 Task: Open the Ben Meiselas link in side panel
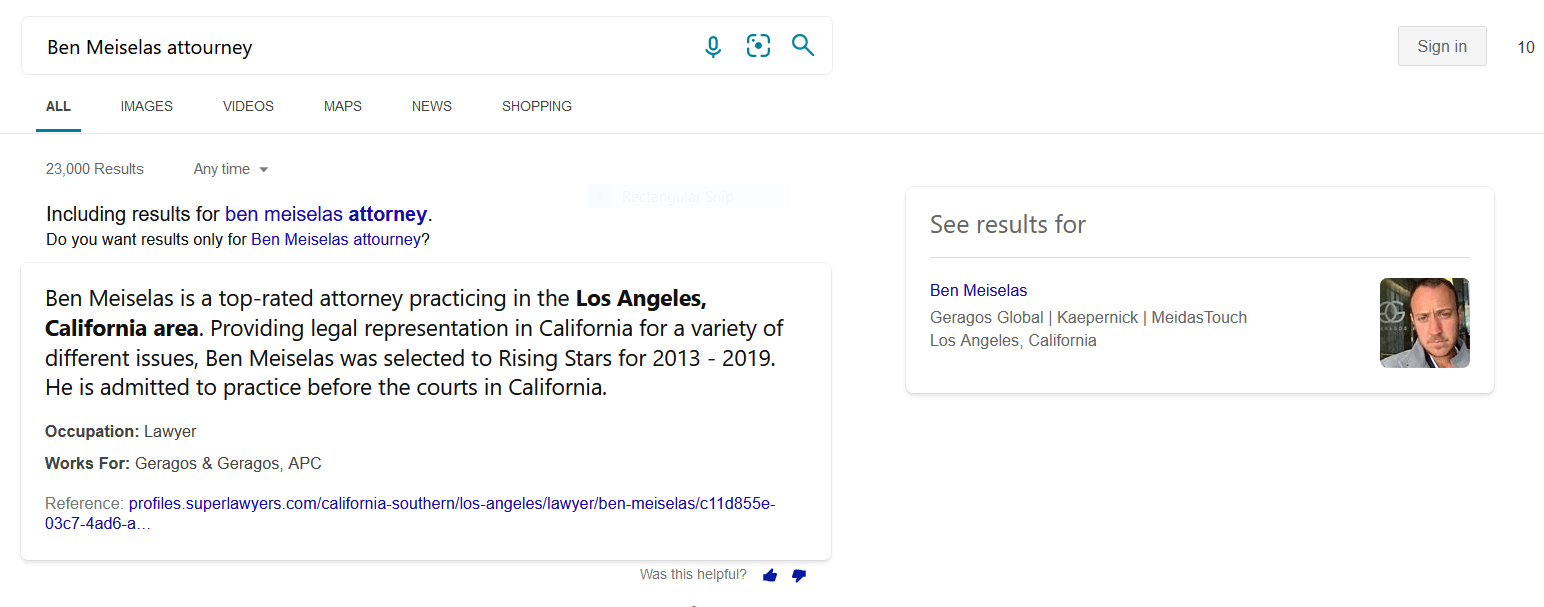pos(978,290)
